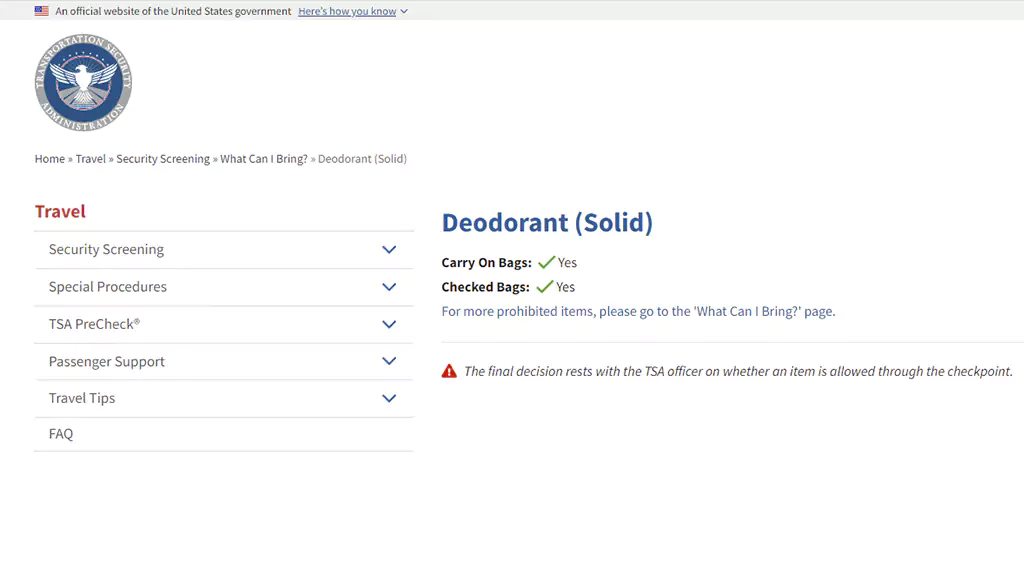Expand the Security Screening chevron
This screenshot has width=1024, height=576.
pyautogui.click(x=389, y=249)
